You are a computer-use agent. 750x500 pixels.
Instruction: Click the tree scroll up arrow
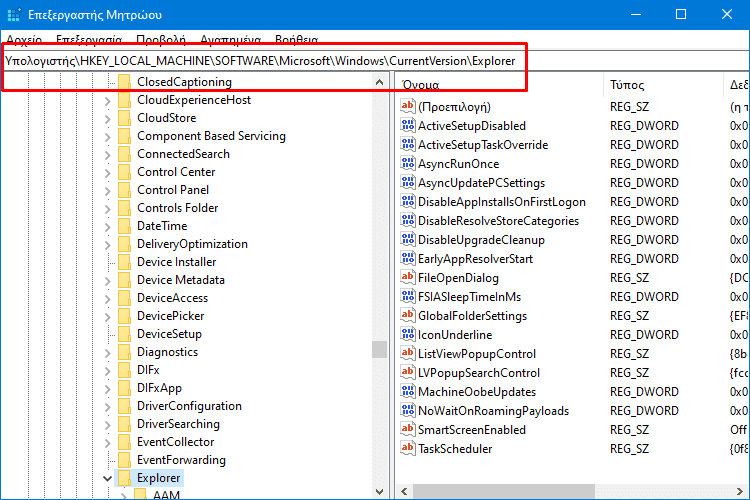click(x=379, y=82)
